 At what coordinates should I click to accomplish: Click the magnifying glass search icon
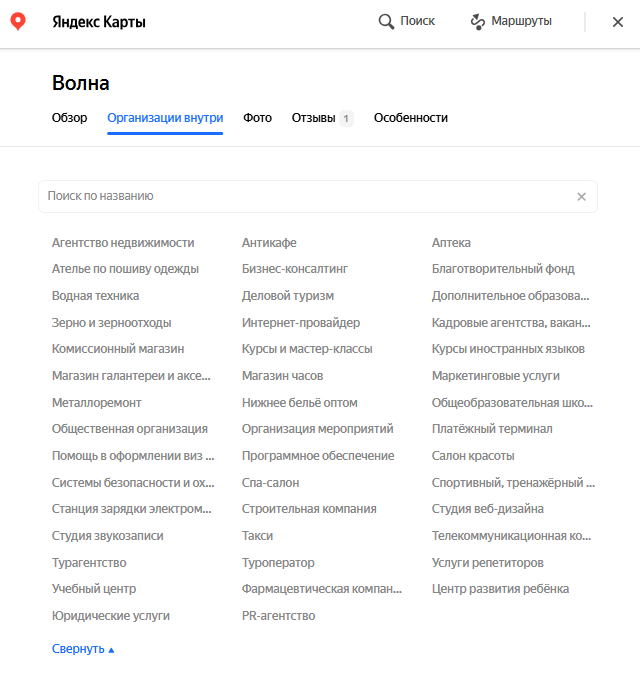(x=386, y=21)
